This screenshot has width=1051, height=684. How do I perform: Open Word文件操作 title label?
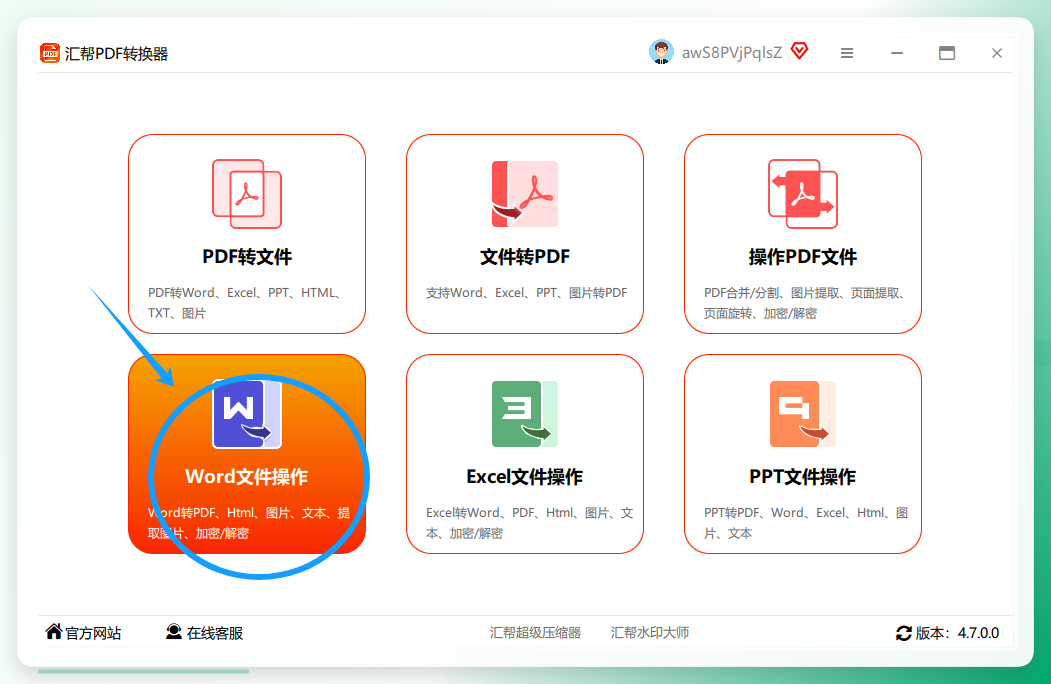(x=247, y=477)
